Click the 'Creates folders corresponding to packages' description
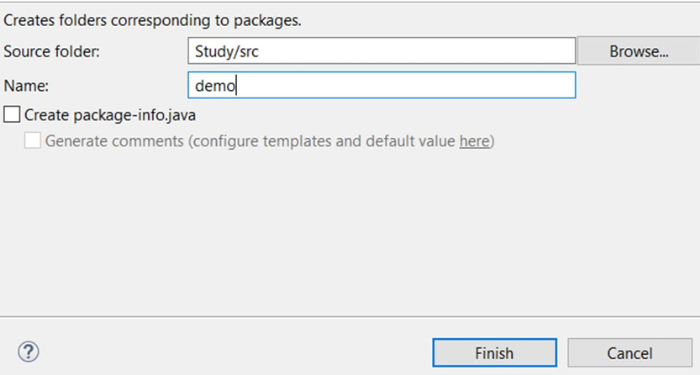 pos(152,21)
